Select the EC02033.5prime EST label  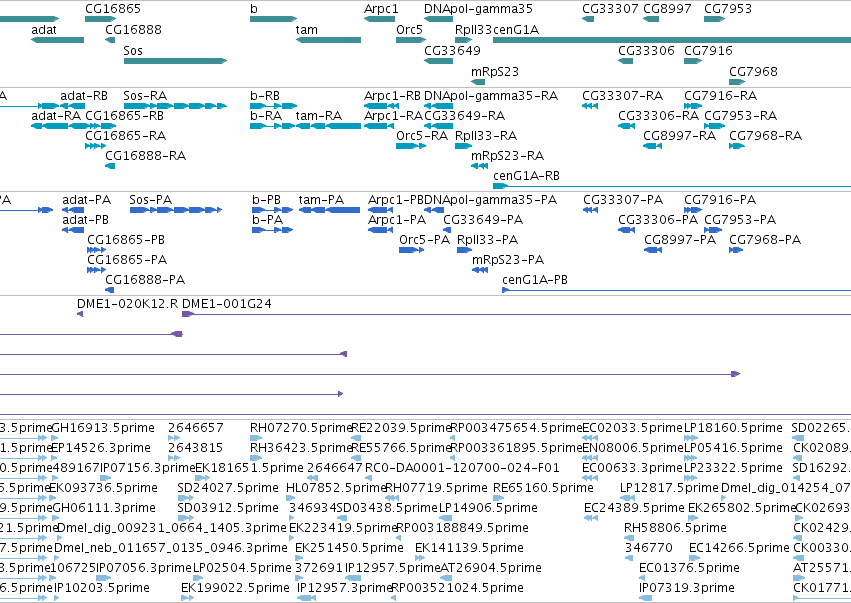pos(632,428)
